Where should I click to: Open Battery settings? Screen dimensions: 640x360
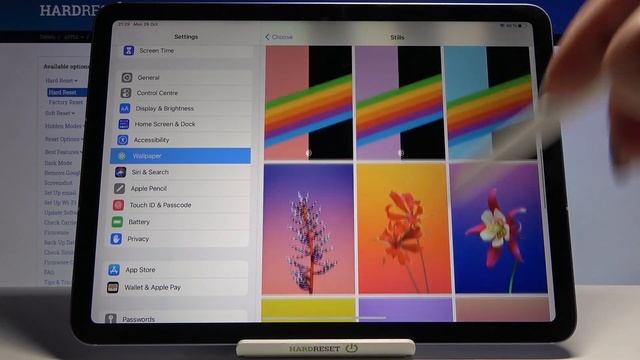click(x=179, y=222)
